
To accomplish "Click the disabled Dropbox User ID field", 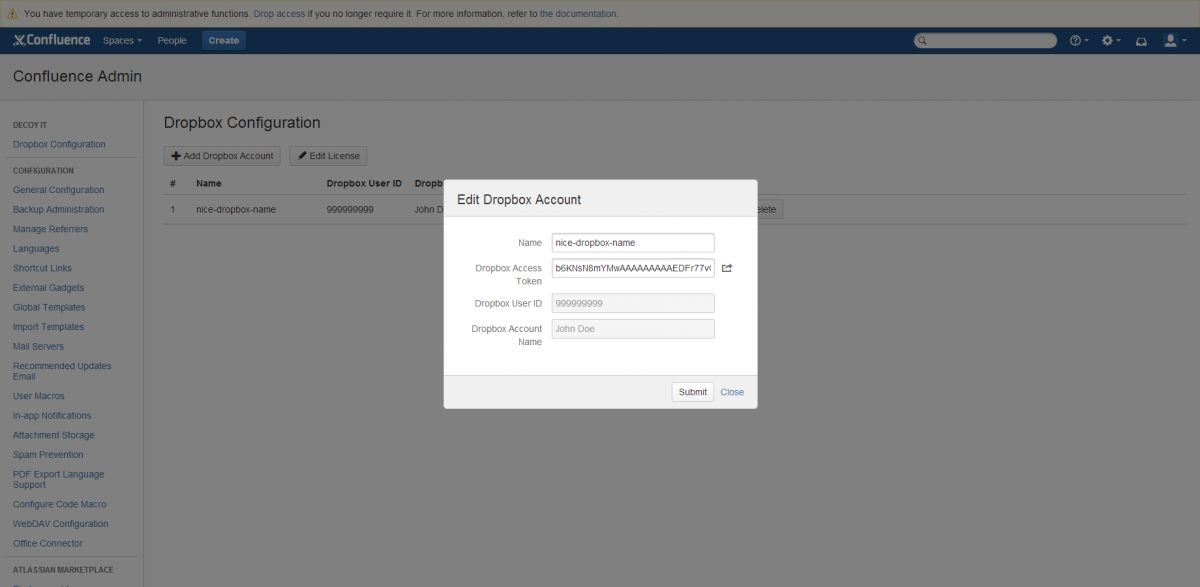I will 633,303.
